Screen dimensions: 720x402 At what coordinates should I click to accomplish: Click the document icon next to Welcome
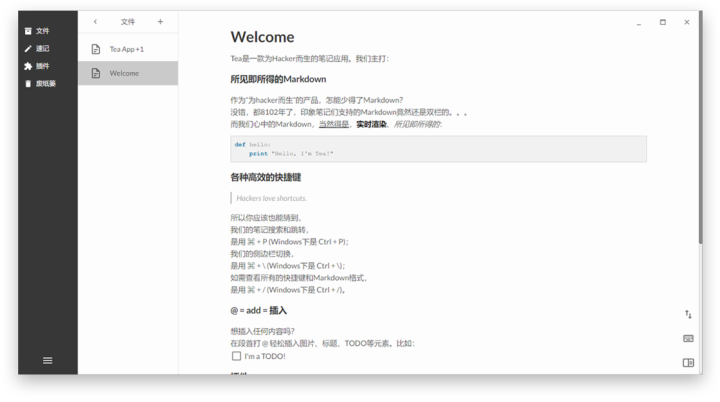(96, 73)
